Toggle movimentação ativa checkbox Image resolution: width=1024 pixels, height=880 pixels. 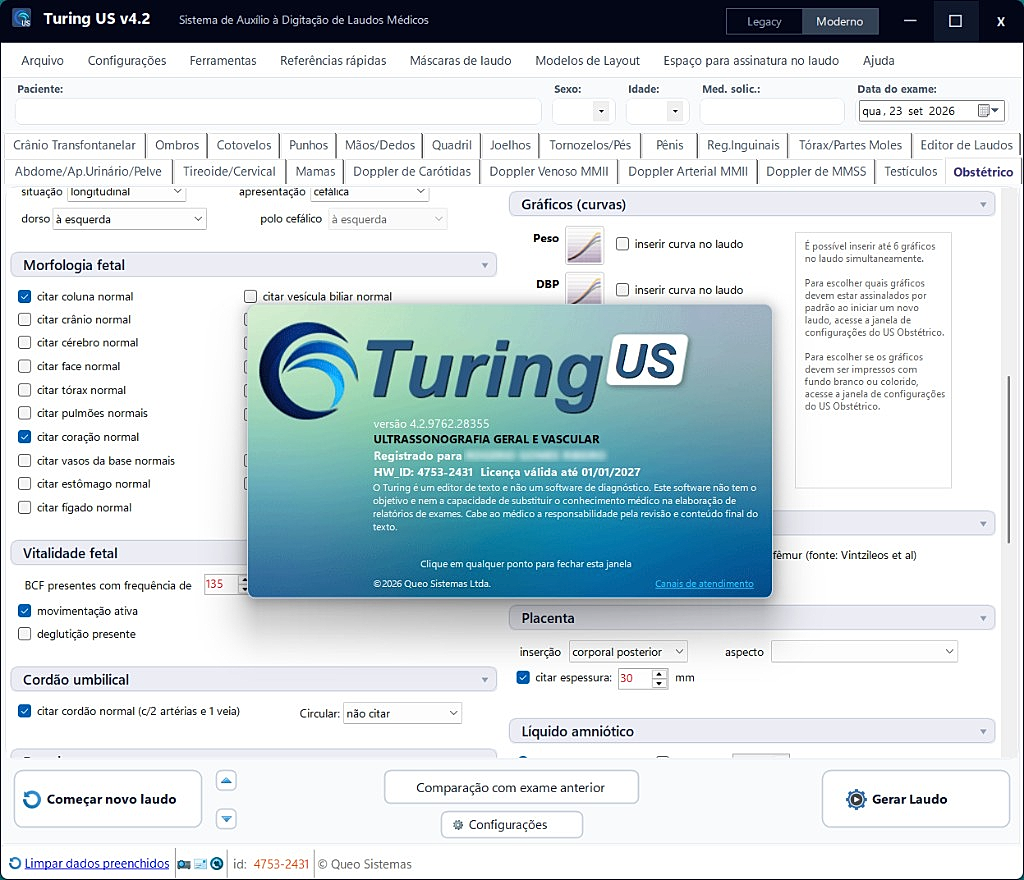25,611
